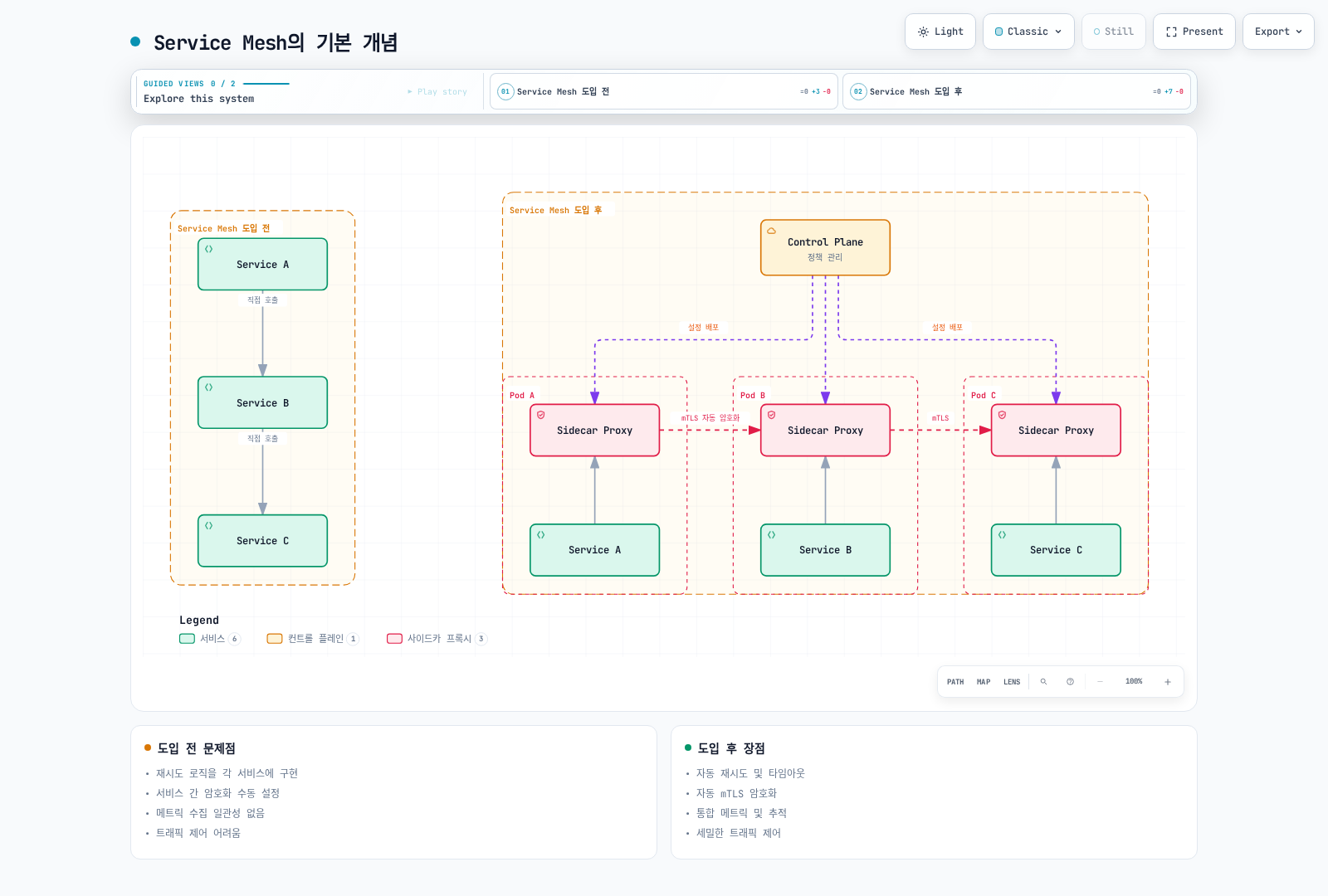Image resolution: width=1328 pixels, height=896 pixels.
Task: Select the Pod B Service B node
Action: (825, 550)
